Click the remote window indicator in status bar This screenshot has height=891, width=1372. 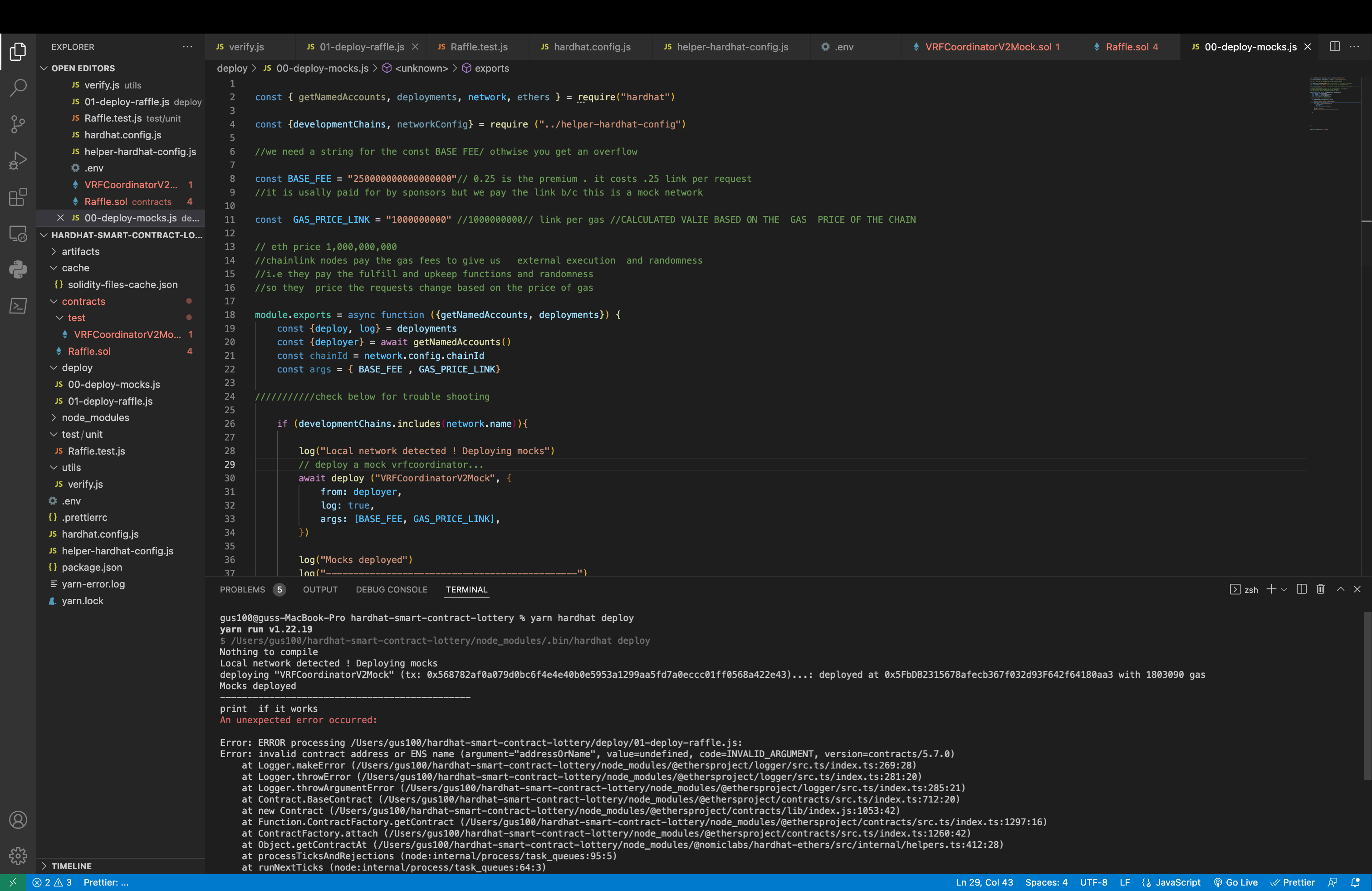coord(13,882)
